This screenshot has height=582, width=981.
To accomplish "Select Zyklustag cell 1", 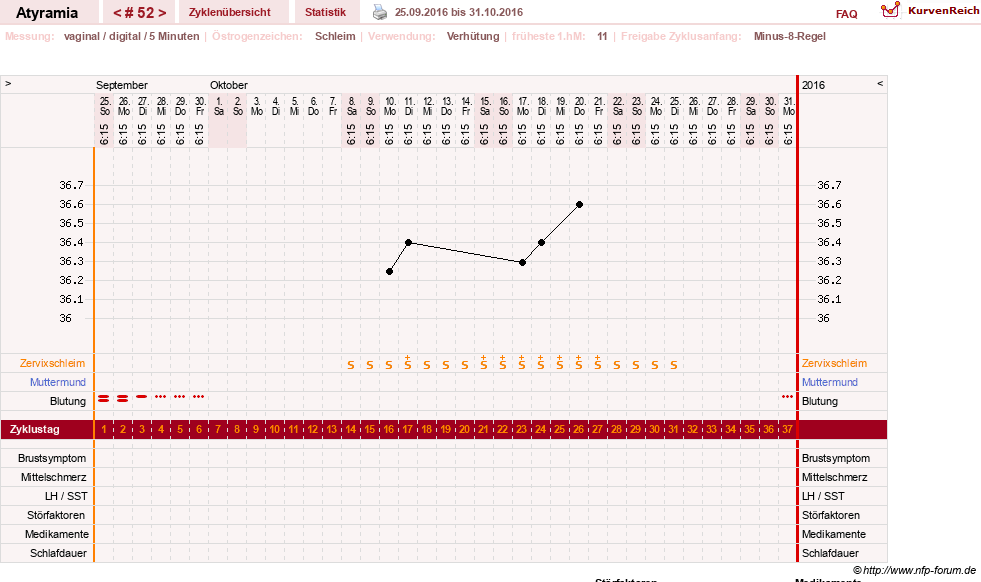I will coord(104,429).
